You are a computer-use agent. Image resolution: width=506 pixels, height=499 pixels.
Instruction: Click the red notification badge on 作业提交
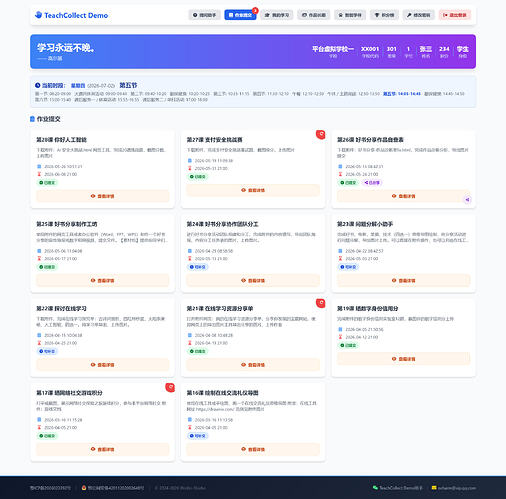pyautogui.click(x=255, y=11)
